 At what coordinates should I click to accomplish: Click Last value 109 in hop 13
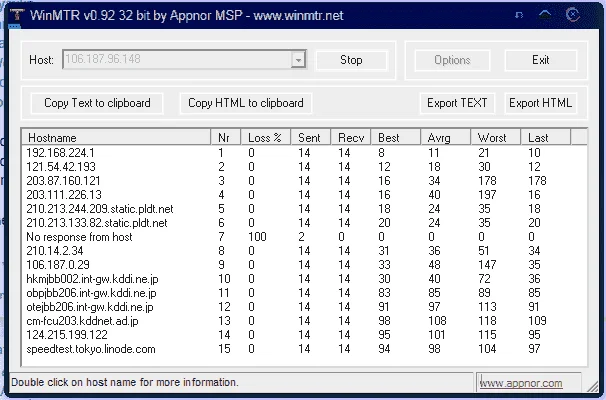[537, 321]
